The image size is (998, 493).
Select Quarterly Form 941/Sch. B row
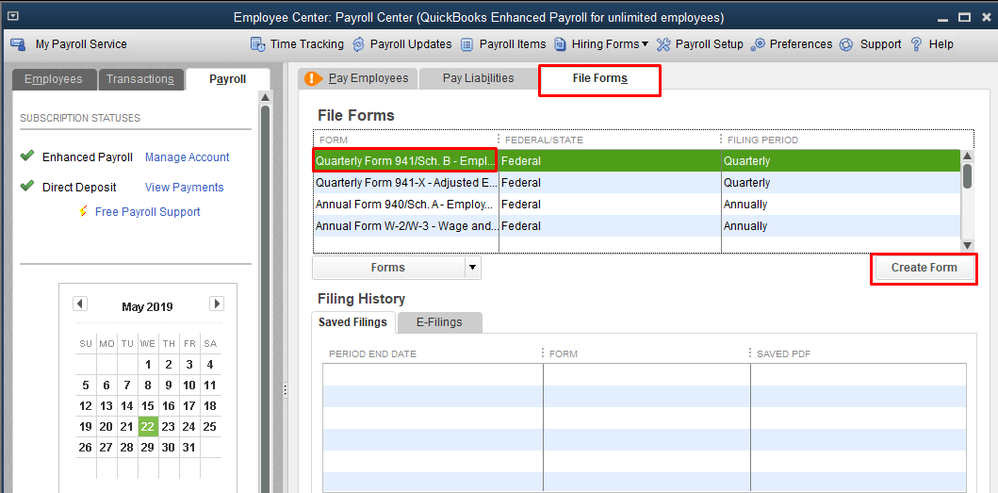point(636,161)
